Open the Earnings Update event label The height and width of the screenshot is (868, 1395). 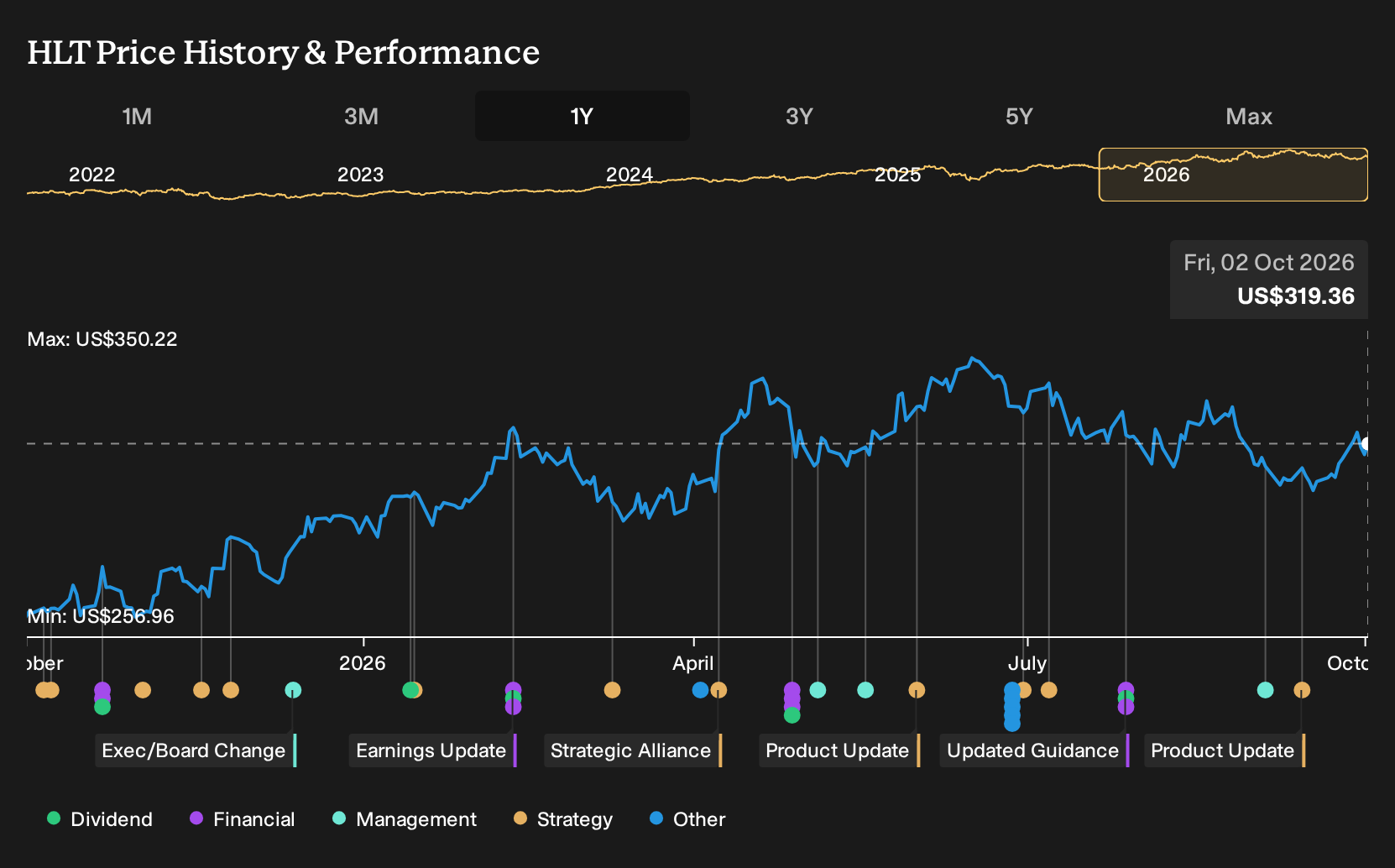click(433, 750)
